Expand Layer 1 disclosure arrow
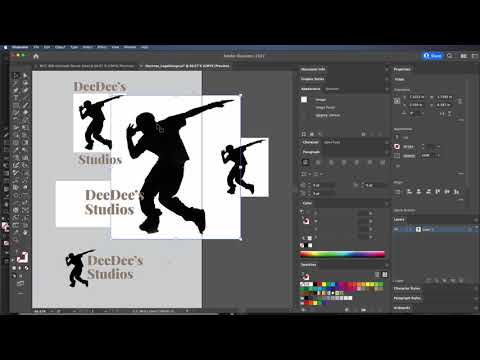480x360 pixels. pyautogui.click(x=411, y=229)
